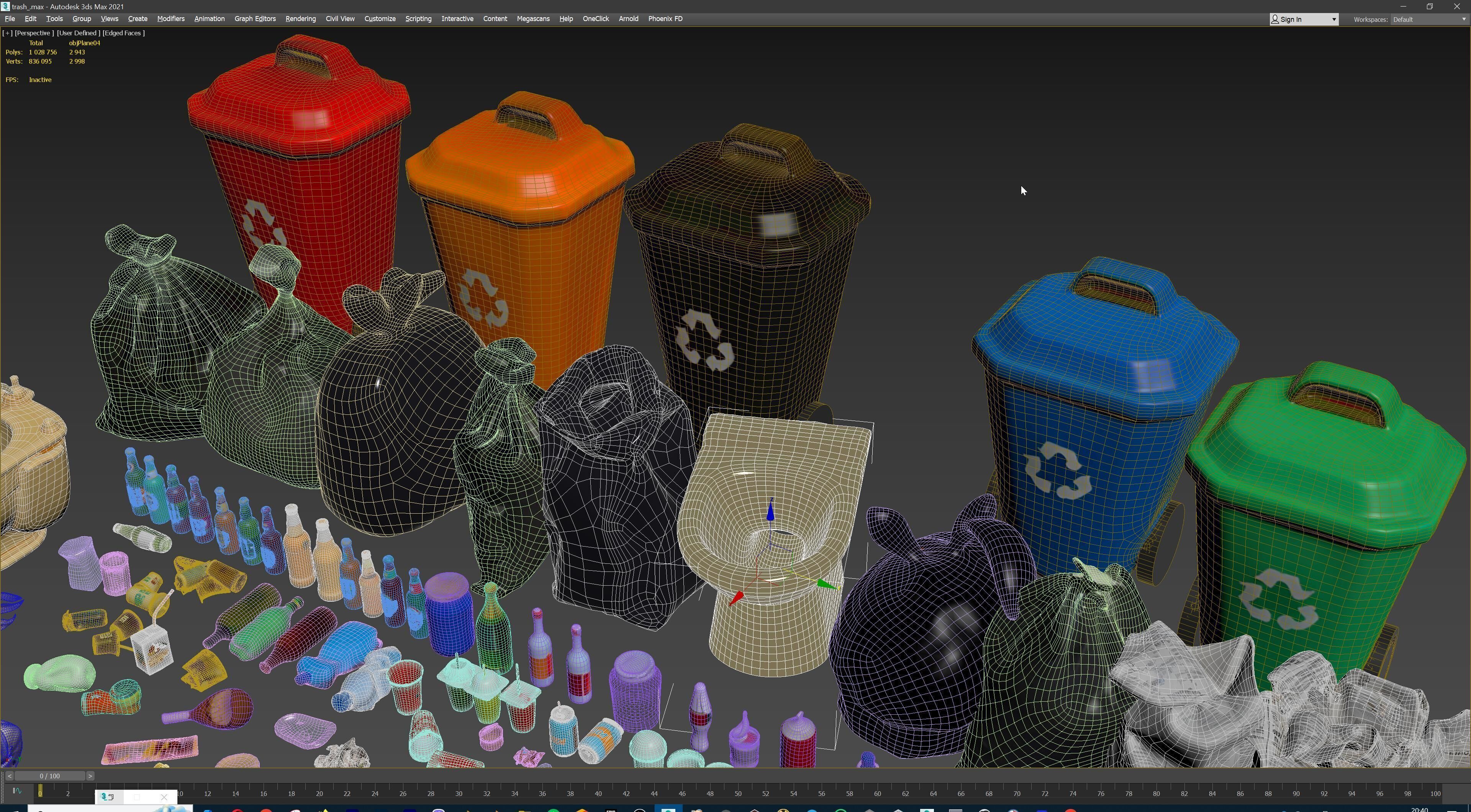Close the small floating window with X
1471x812 pixels.
click(164, 797)
